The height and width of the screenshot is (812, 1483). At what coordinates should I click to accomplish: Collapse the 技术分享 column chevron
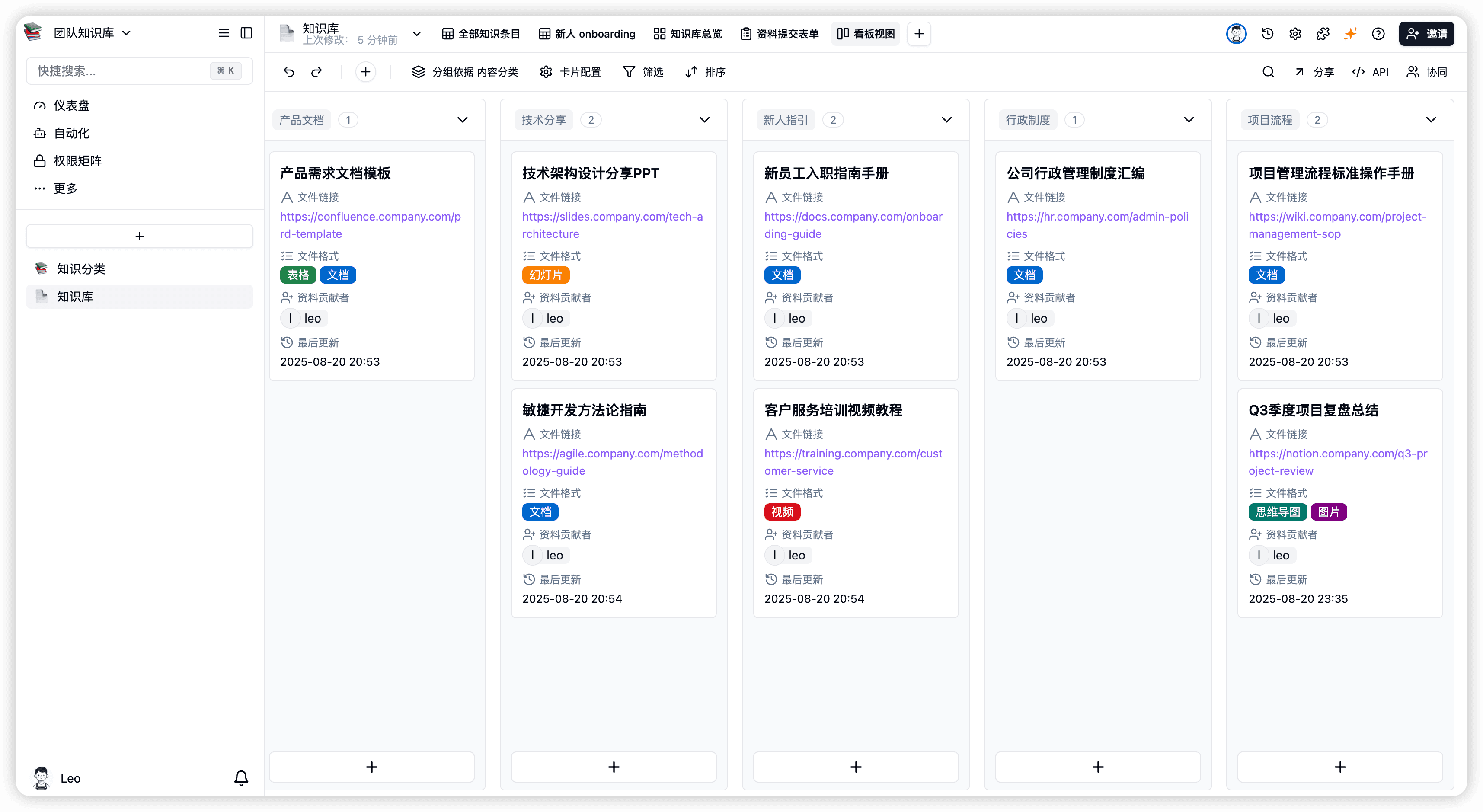705,120
